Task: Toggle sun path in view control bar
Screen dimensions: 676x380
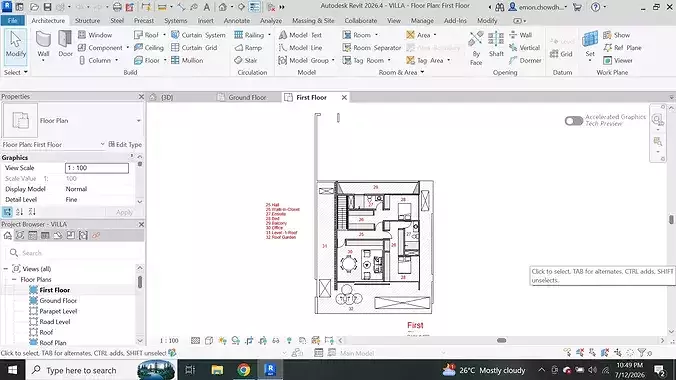Action: (222, 340)
